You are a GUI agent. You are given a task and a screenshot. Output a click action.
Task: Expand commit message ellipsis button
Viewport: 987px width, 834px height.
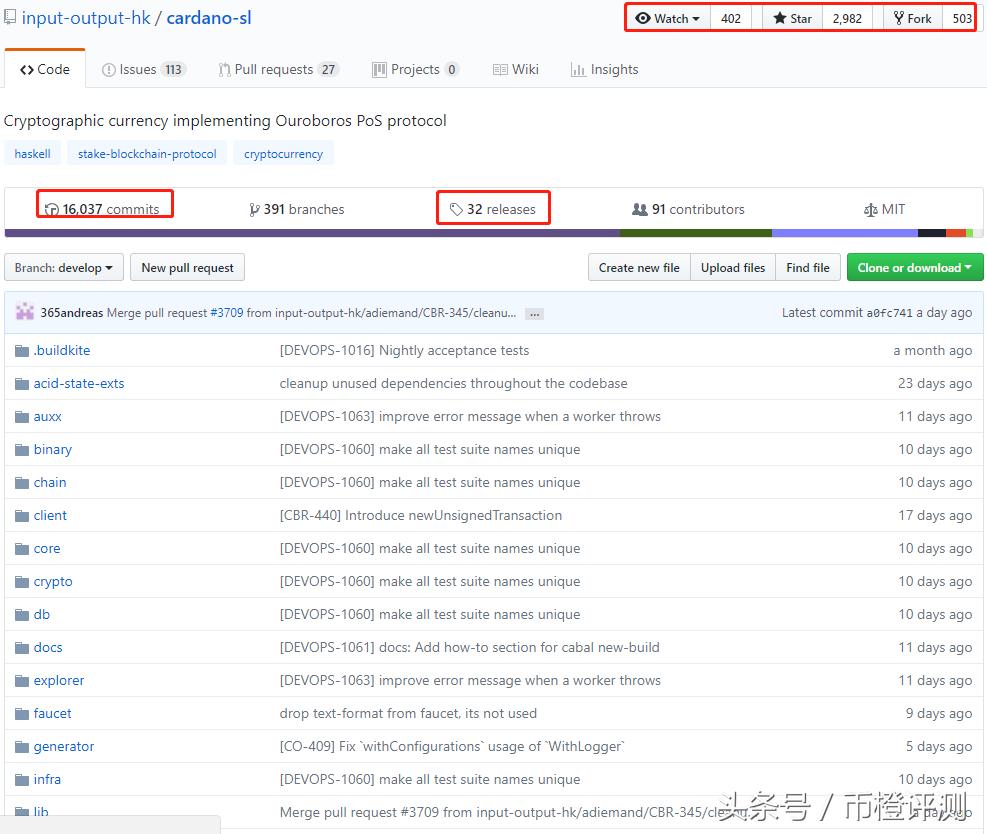point(535,313)
